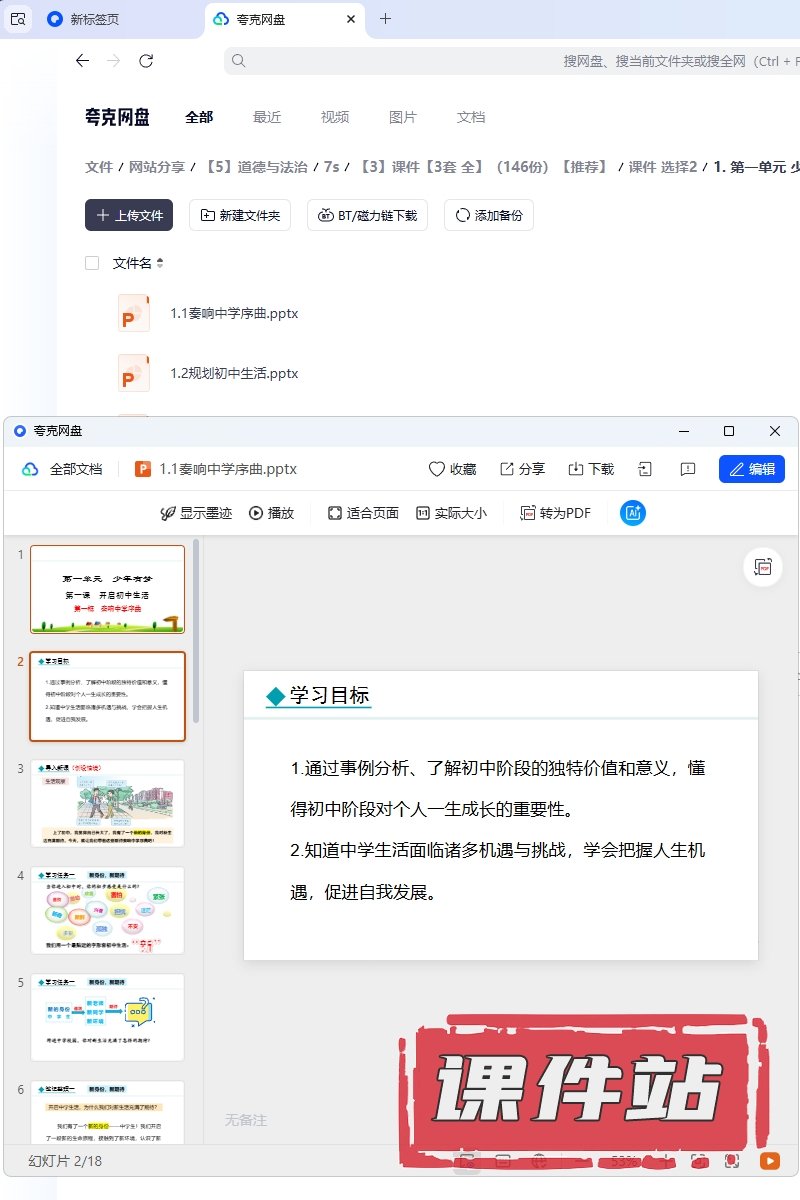Click the floating PDF convert icon

763,567
